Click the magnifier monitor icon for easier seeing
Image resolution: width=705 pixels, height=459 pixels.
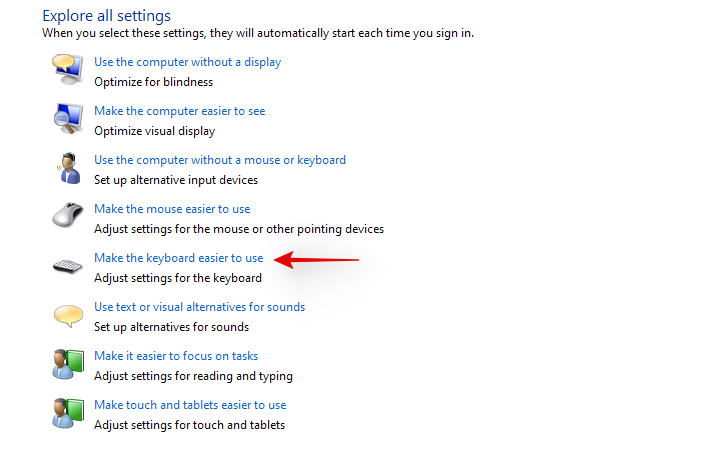(x=68, y=119)
